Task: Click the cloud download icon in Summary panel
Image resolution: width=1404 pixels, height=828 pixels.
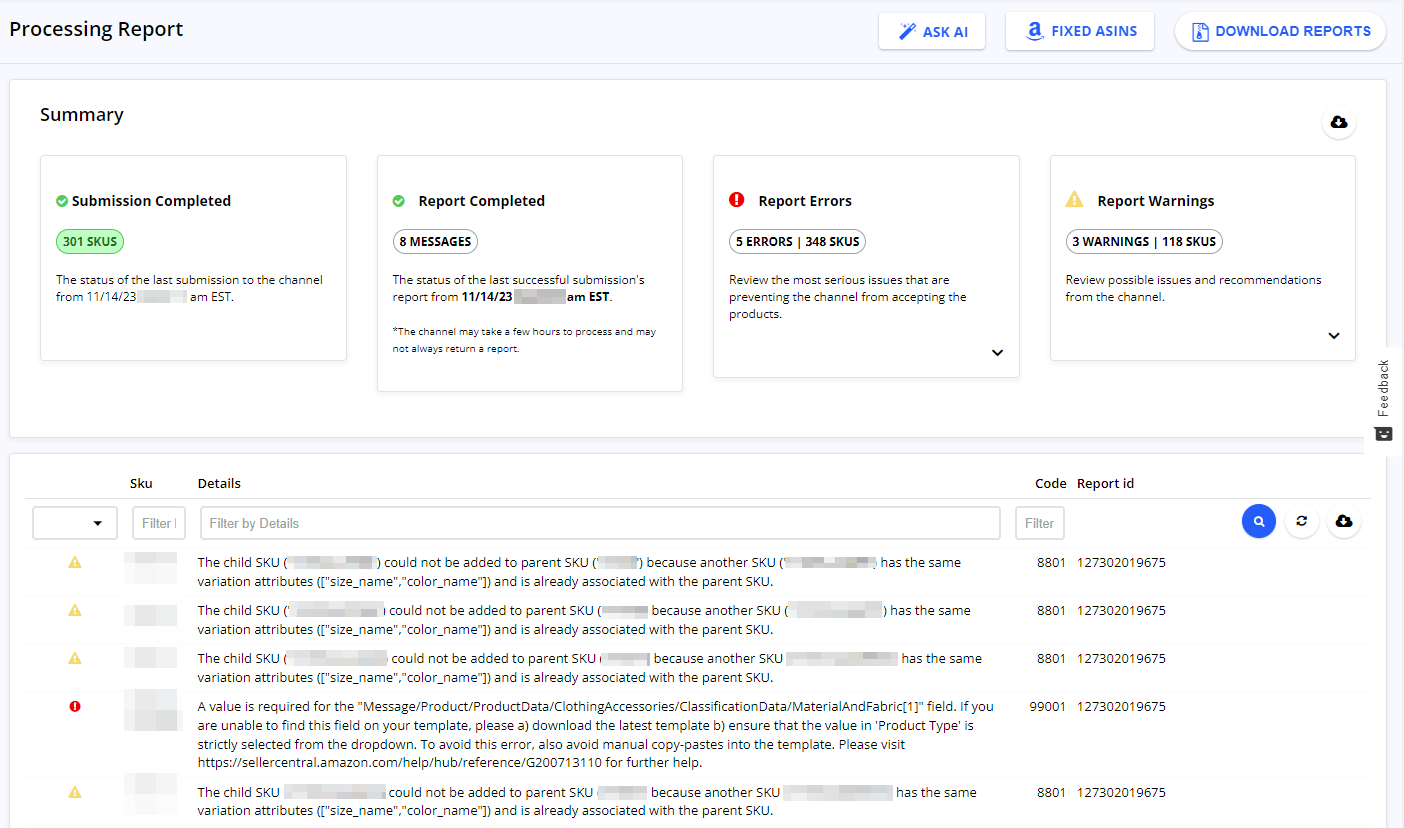Action: point(1339,122)
